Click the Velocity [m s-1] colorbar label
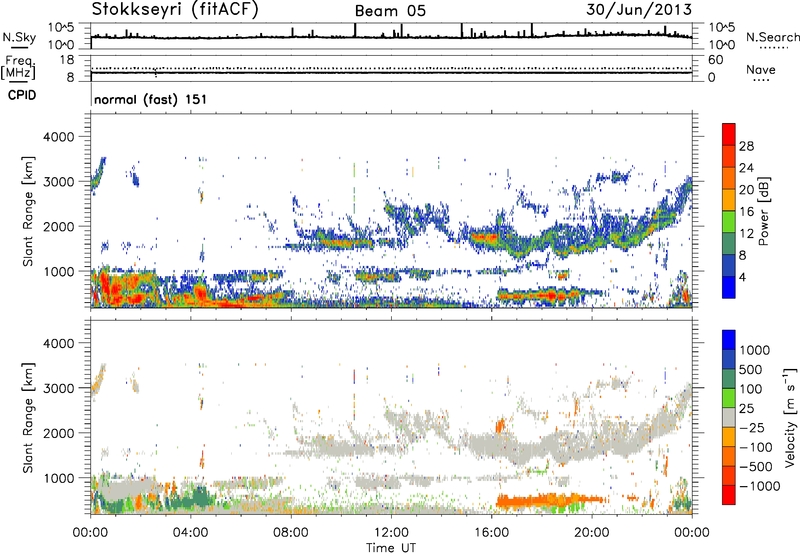 pyautogui.click(x=790, y=417)
